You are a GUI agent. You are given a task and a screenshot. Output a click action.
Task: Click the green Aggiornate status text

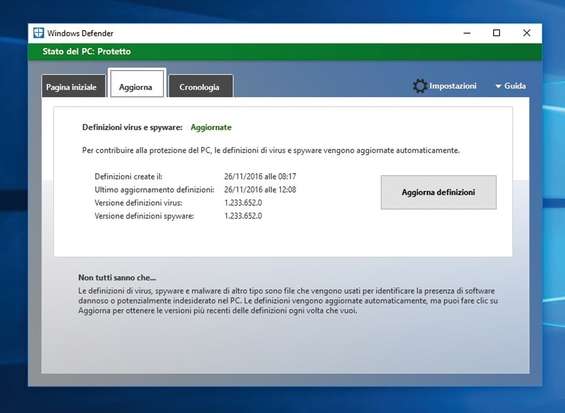[211, 127]
